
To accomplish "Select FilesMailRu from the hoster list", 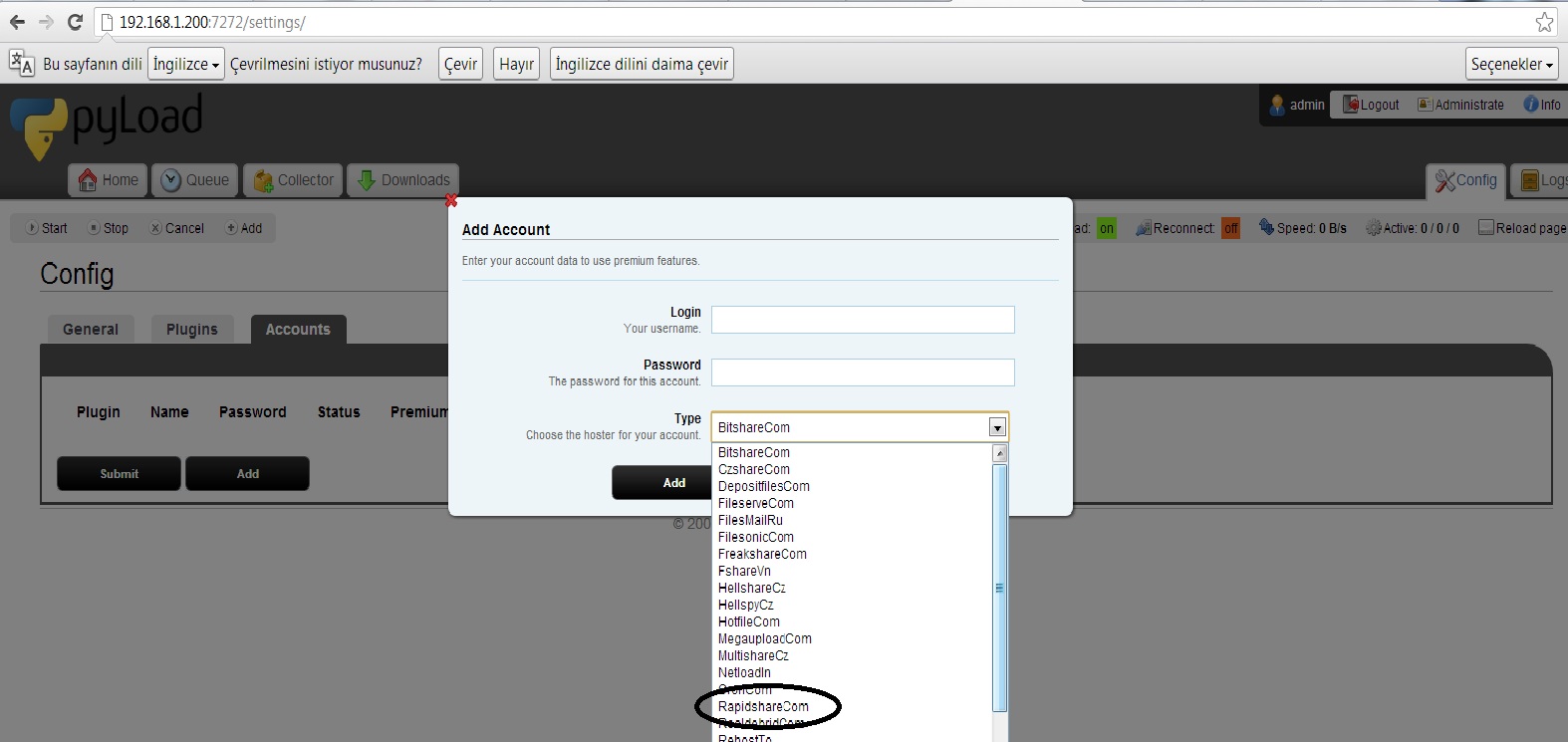I will point(853,520).
